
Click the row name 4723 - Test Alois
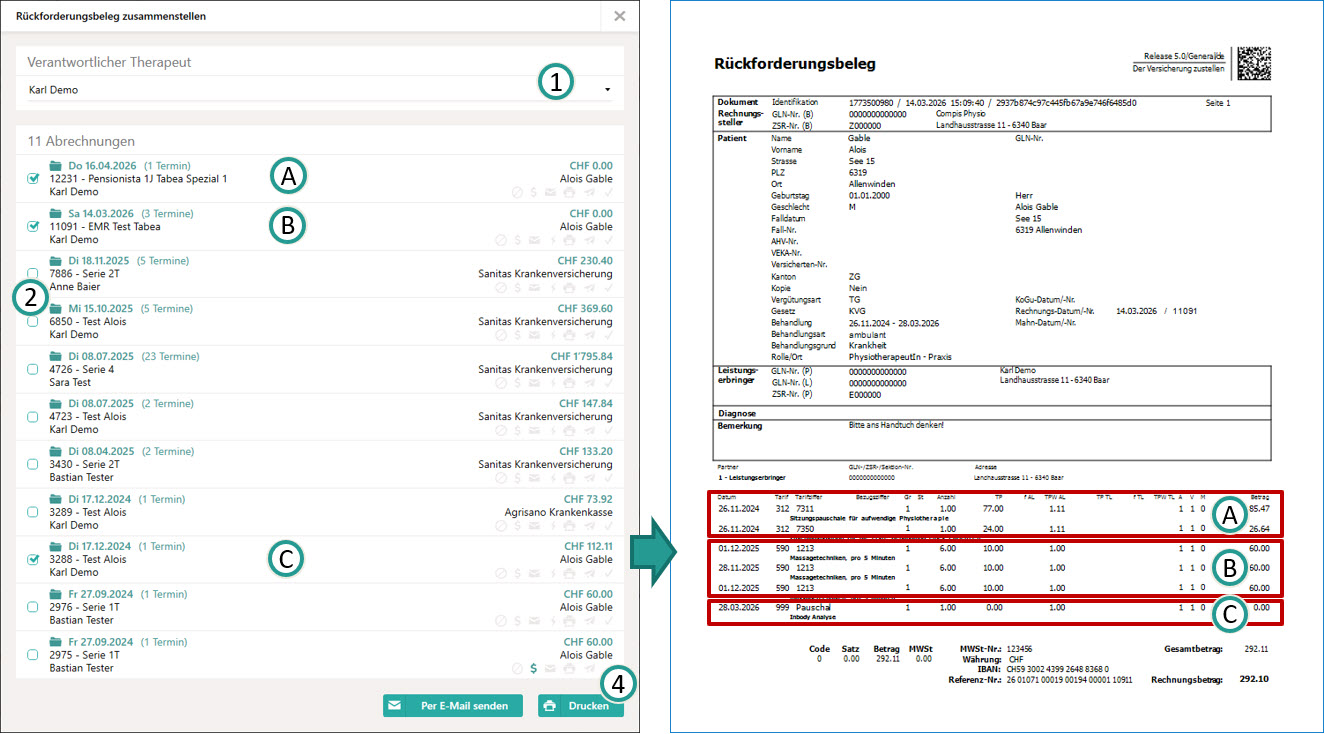pos(88,416)
